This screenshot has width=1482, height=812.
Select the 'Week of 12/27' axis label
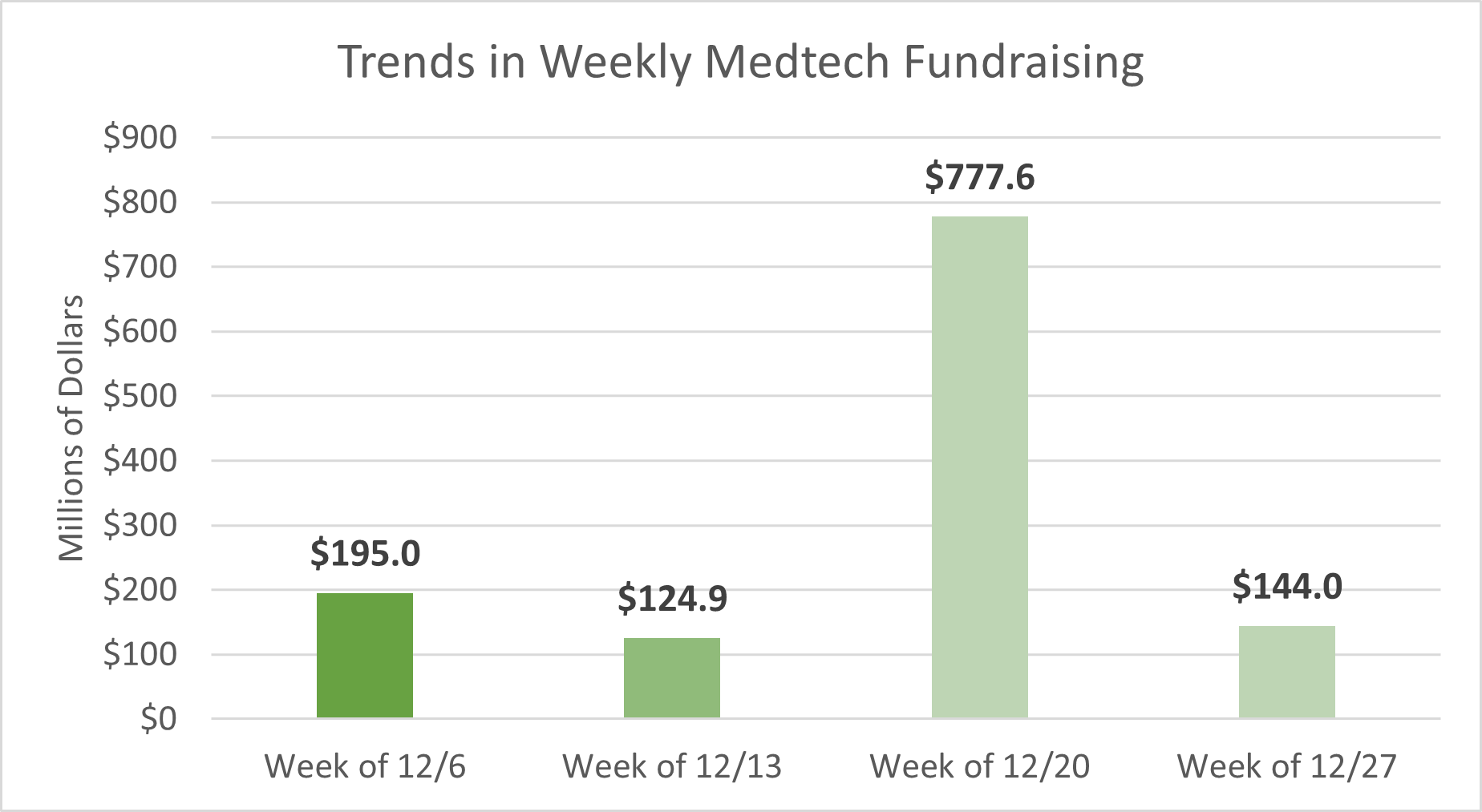(1286, 766)
